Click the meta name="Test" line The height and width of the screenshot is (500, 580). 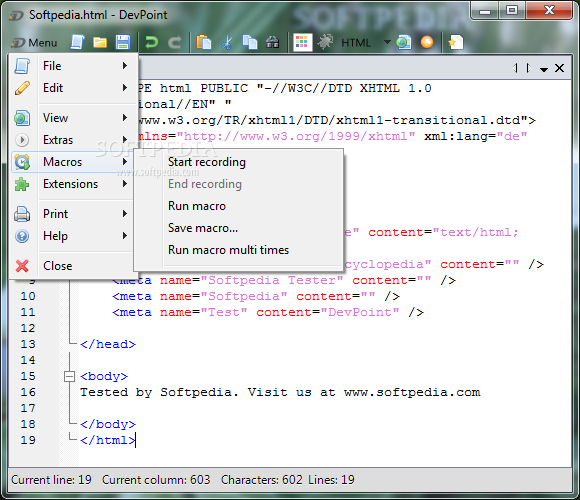pos(268,312)
